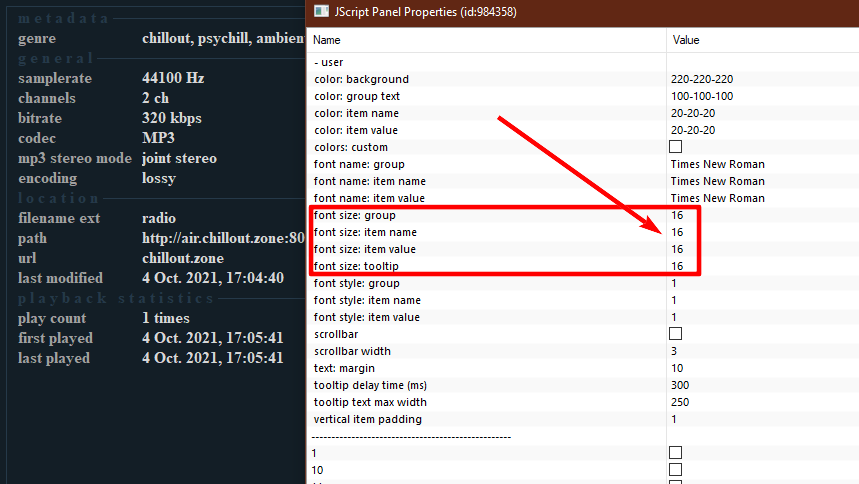Edit the color: item name value

point(692,113)
